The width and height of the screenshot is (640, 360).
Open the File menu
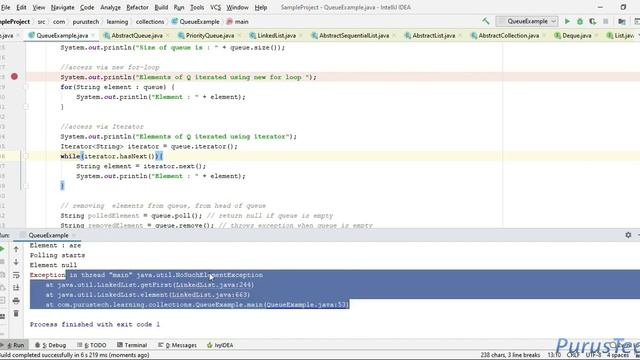pos(6,7)
